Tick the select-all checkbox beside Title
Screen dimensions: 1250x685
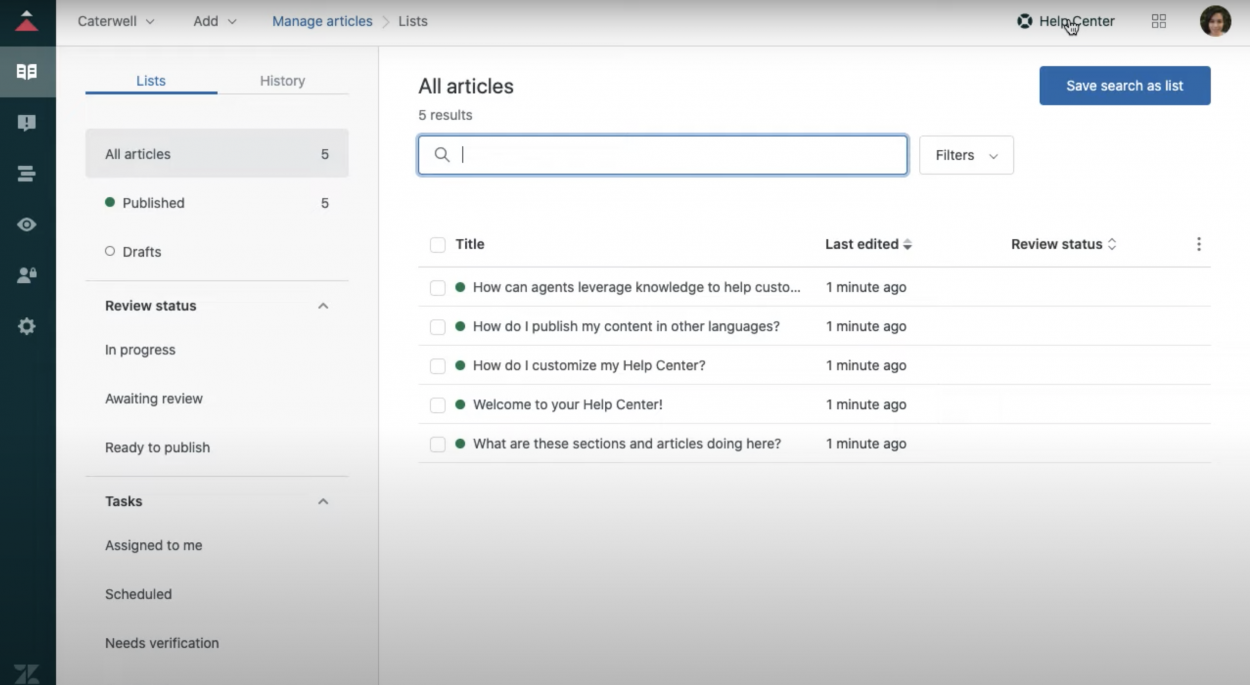(x=437, y=245)
